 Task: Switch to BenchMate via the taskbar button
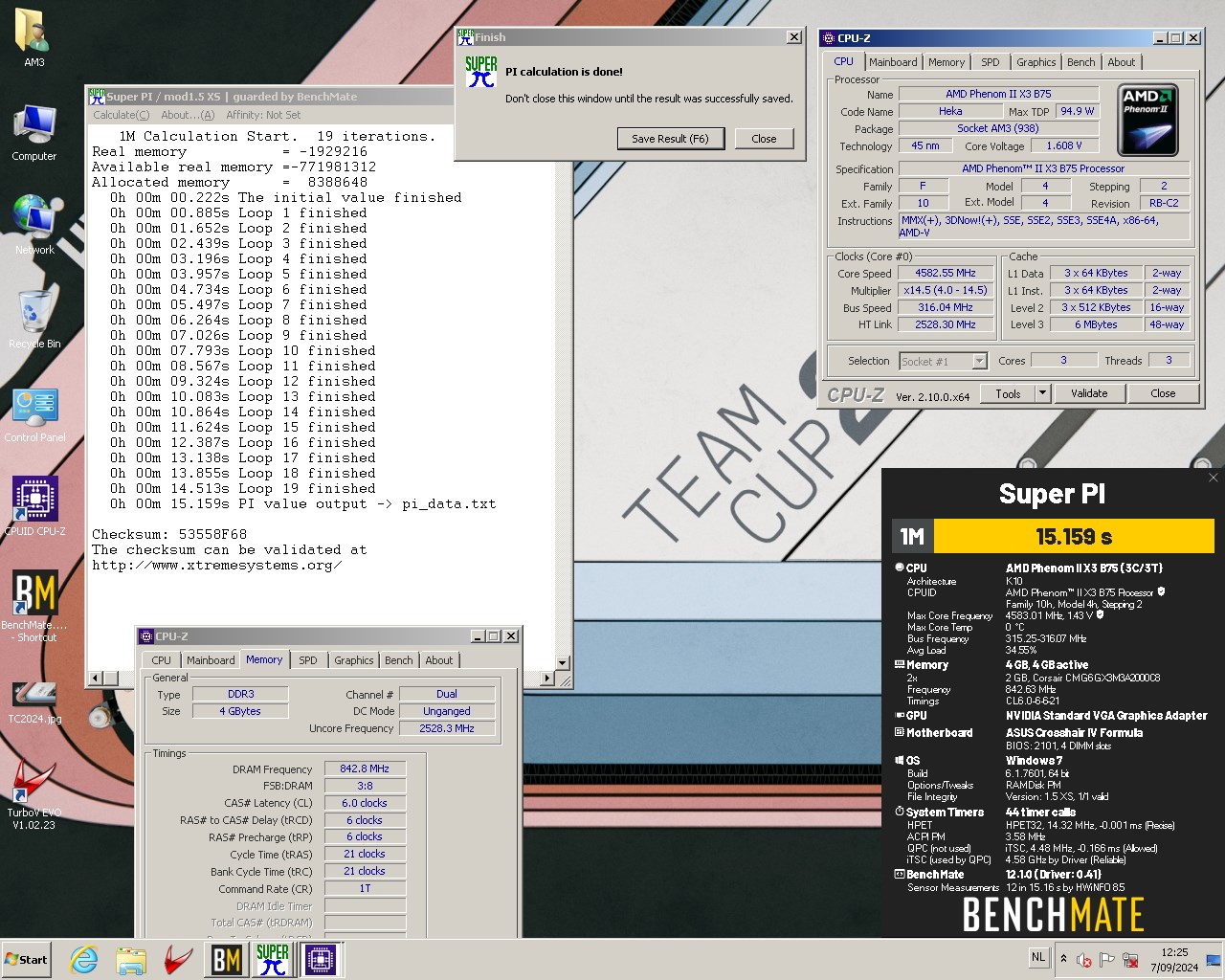click(226, 959)
